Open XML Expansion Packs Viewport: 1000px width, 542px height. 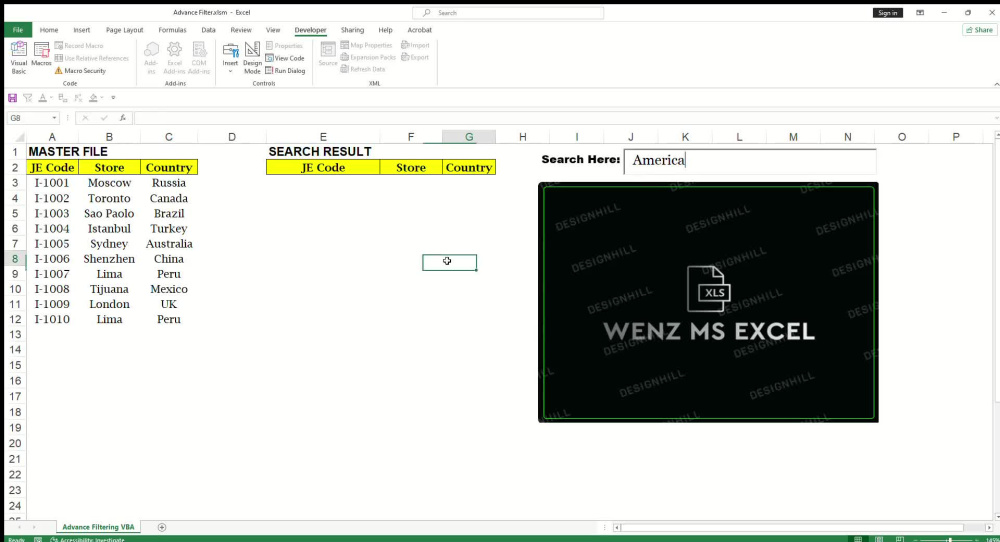368,57
